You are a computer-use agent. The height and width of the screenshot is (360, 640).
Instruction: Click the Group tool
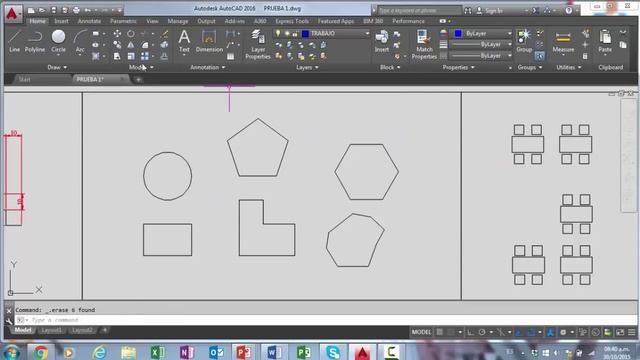tap(524, 41)
